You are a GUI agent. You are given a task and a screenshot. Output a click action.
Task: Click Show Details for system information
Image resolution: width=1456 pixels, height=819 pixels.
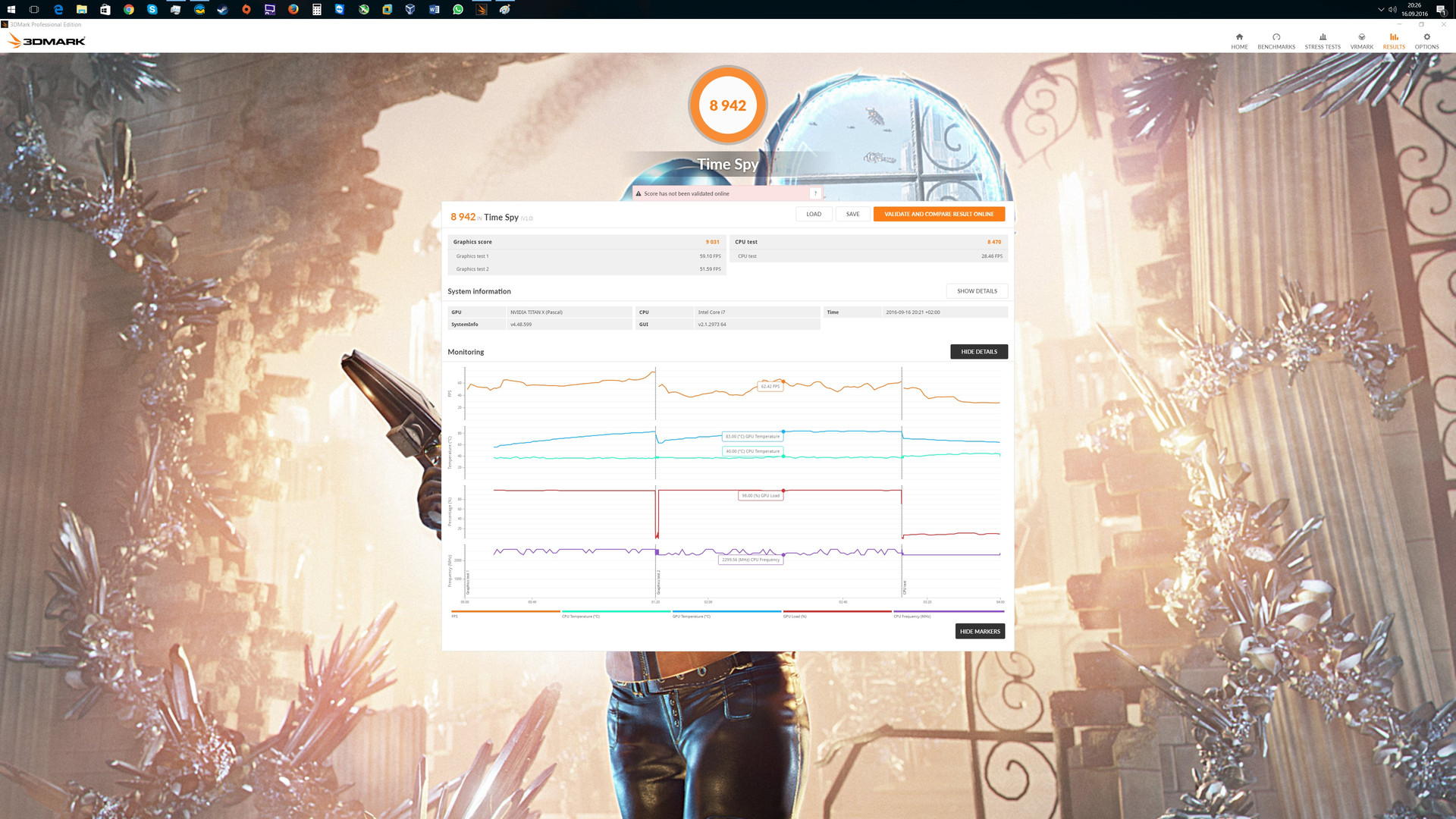(977, 291)
